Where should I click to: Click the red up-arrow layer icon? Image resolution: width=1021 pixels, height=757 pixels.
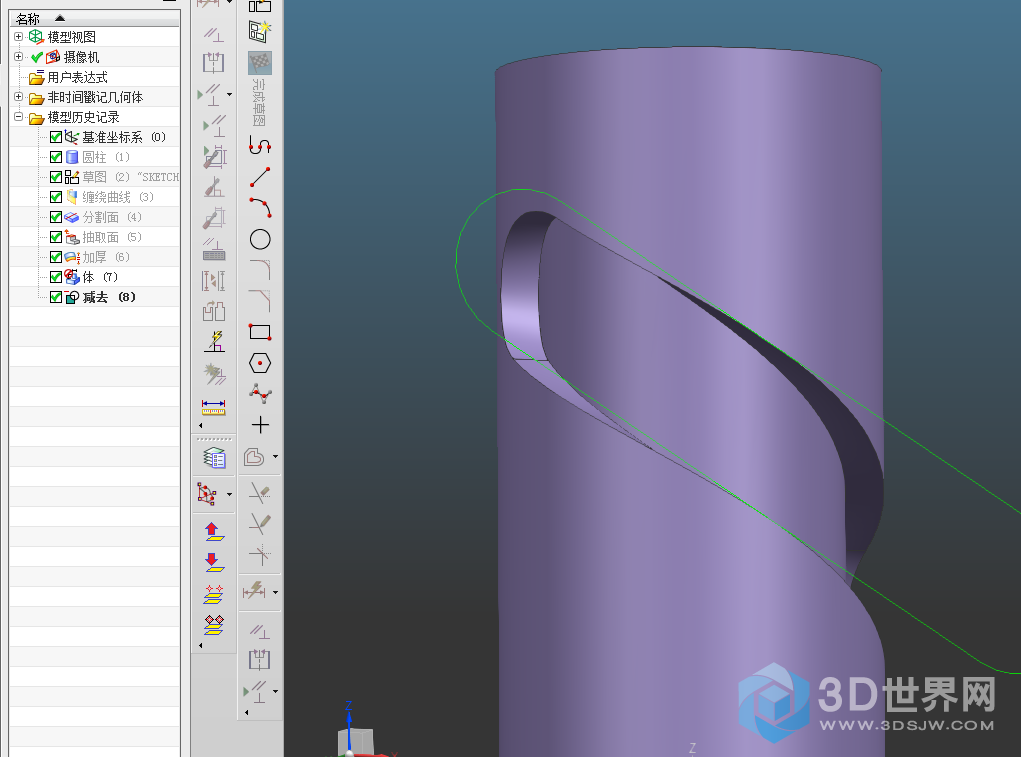tap(214, 532)
